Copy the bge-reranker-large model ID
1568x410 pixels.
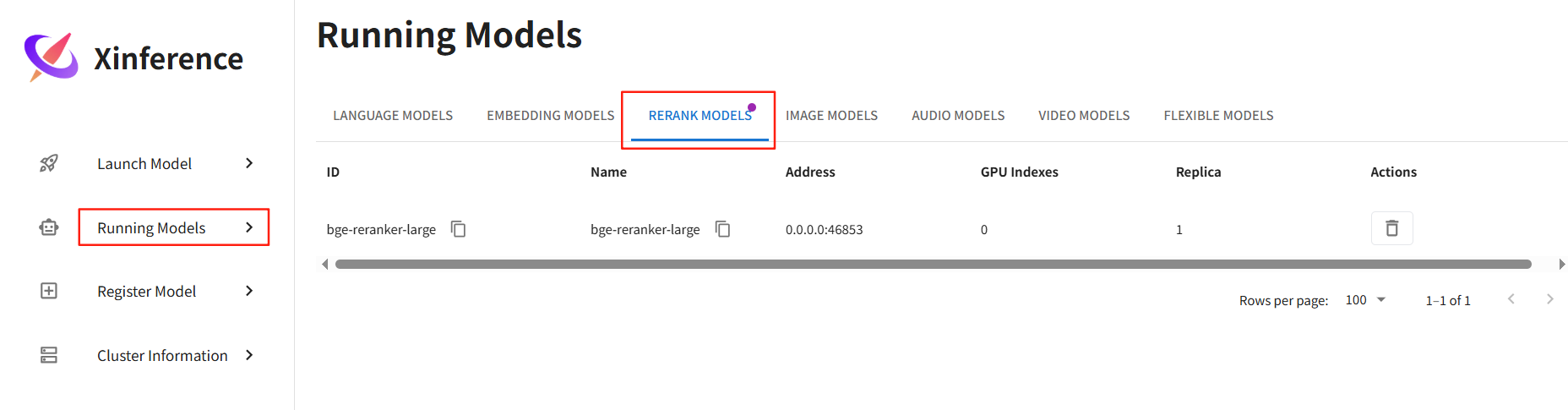[459, 229]
